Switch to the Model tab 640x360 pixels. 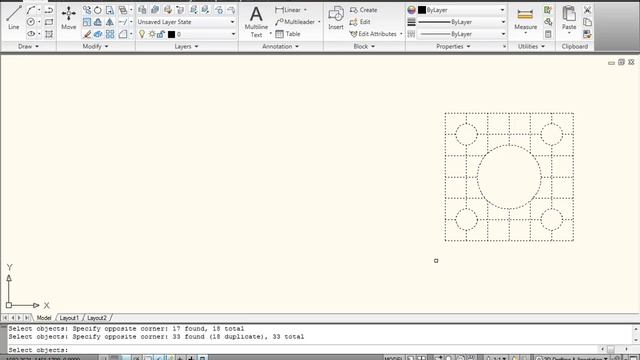(44, 318)
